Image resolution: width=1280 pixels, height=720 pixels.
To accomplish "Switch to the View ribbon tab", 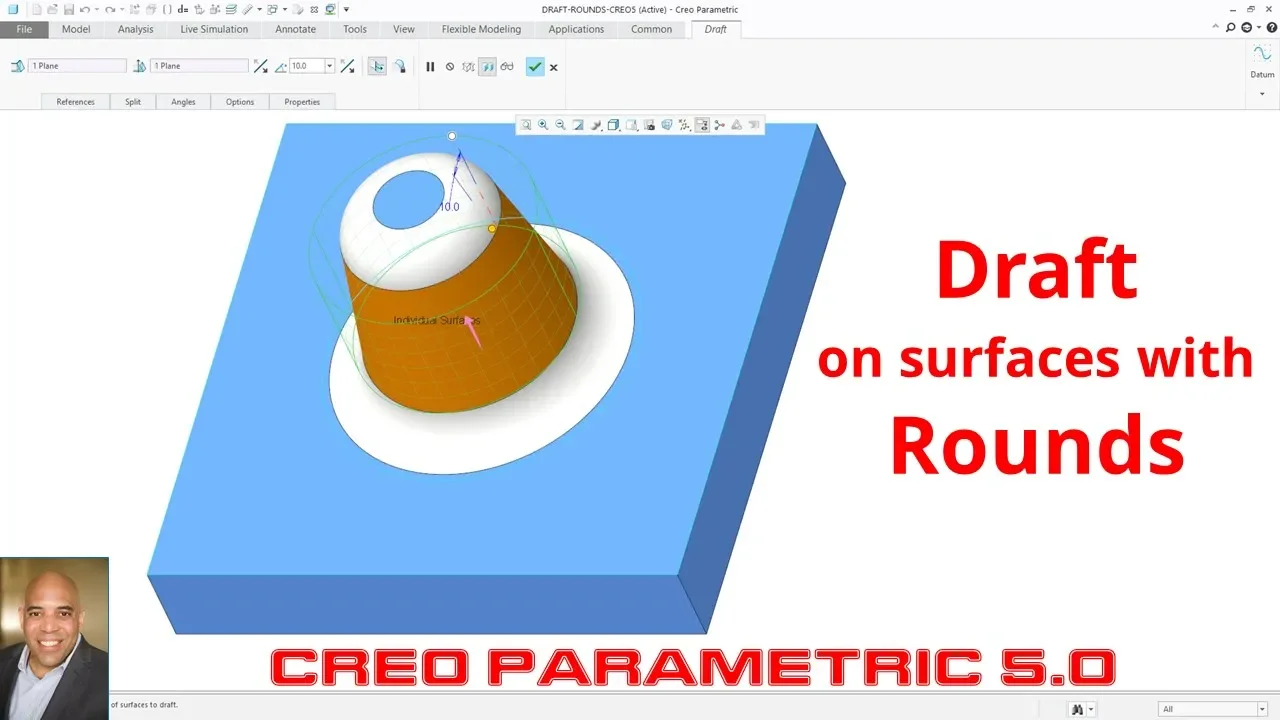I will [x=404, y=29].
